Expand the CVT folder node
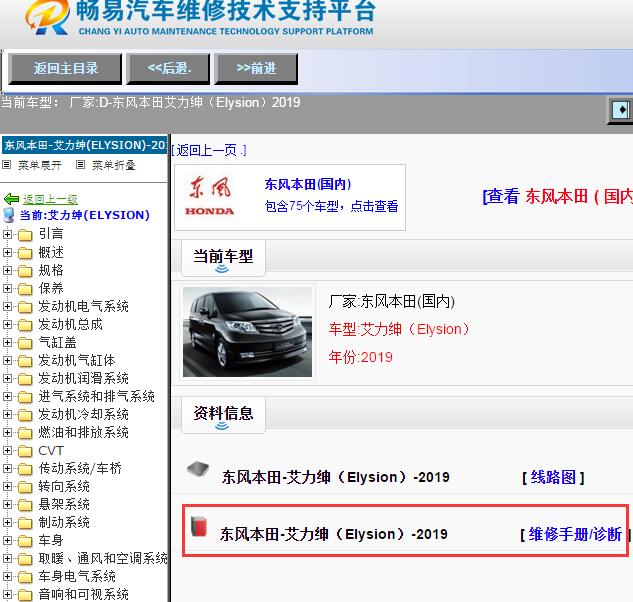The height and width of the screenshot is (602, 633). (7, 451)
